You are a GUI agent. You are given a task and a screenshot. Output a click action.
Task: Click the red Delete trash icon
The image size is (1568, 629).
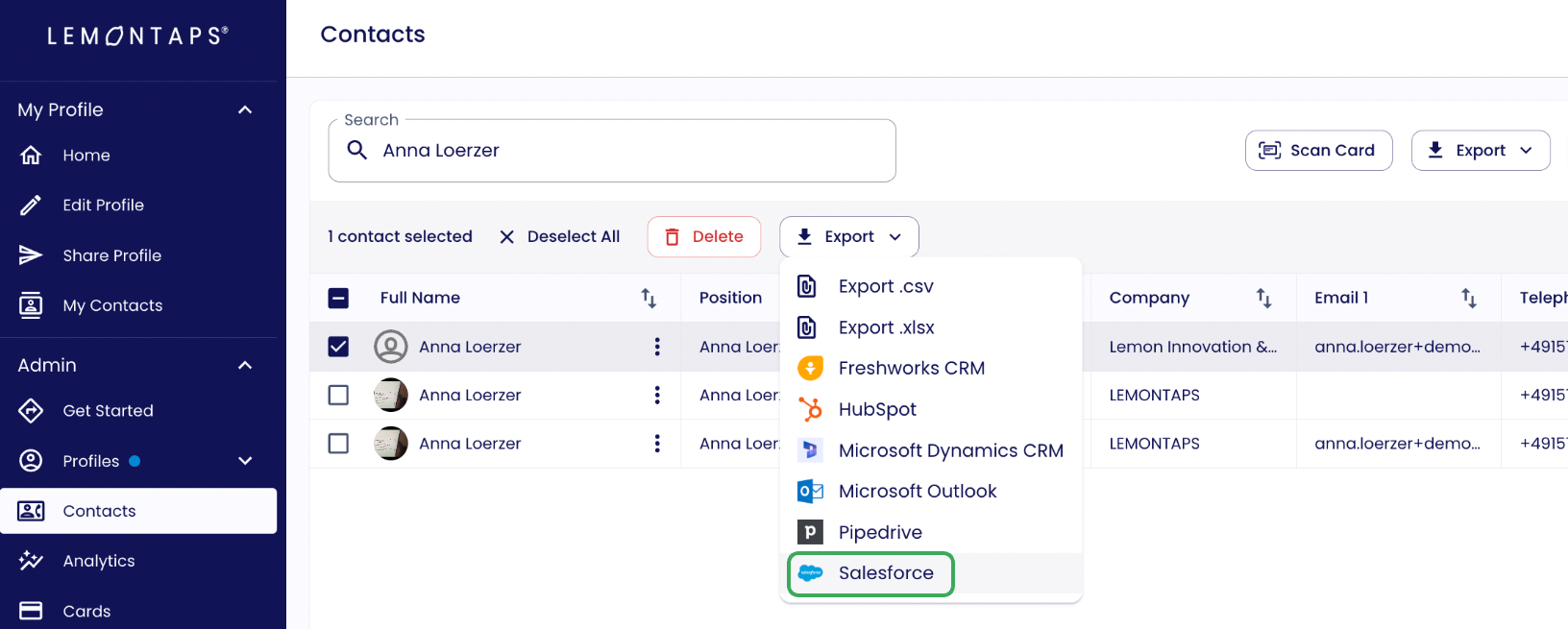coord(673,236)
